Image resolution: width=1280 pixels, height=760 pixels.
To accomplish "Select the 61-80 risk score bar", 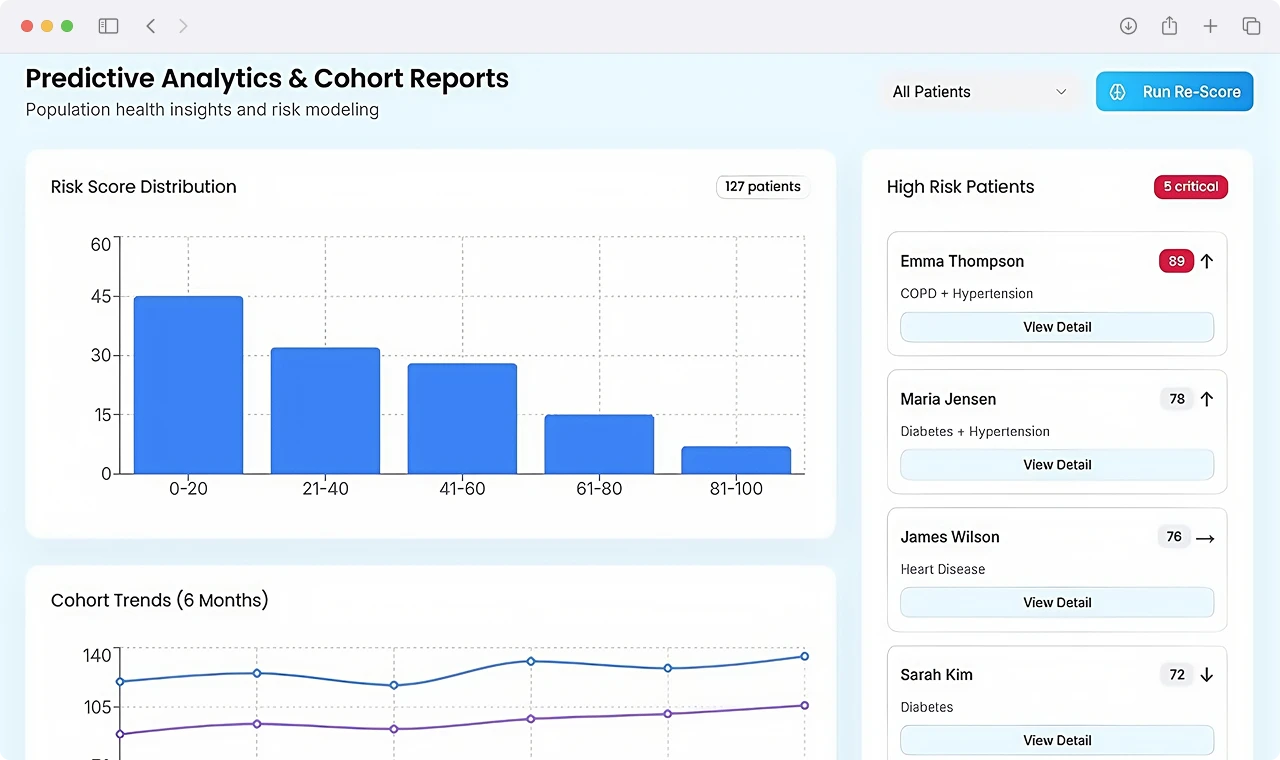I will [x=599, y=444].
